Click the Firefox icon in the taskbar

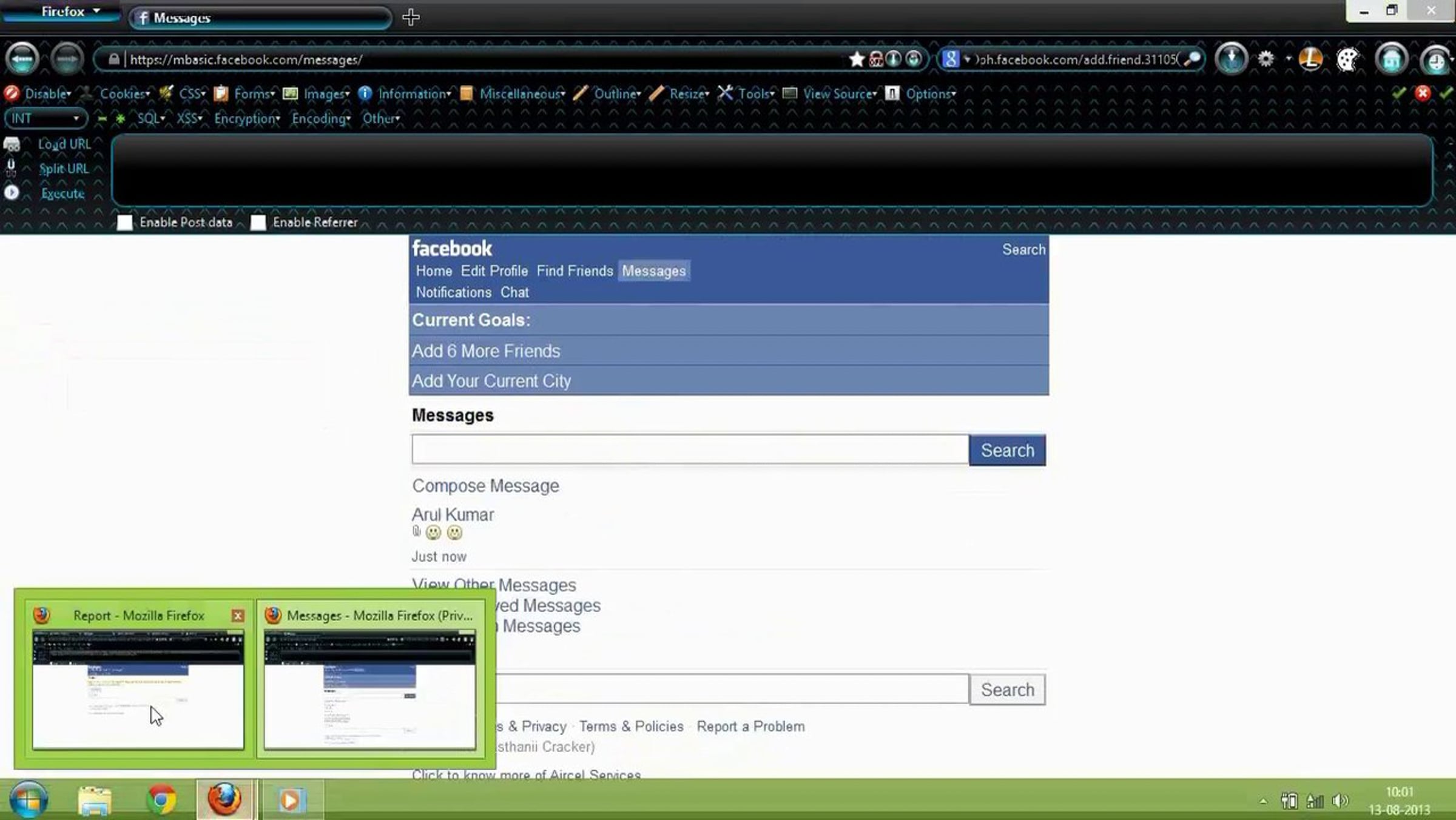coord(224,799)
